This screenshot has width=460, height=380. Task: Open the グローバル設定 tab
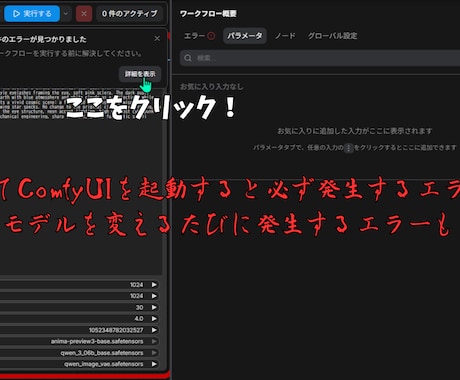click(332, 36)
